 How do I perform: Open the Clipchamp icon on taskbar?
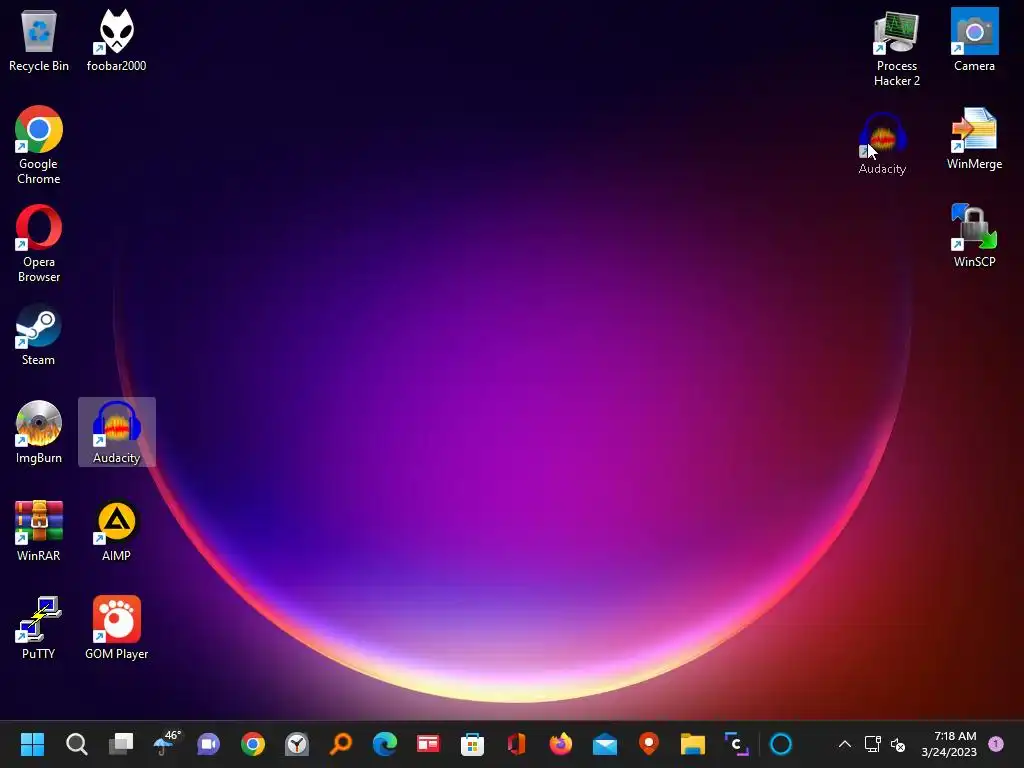737,744
